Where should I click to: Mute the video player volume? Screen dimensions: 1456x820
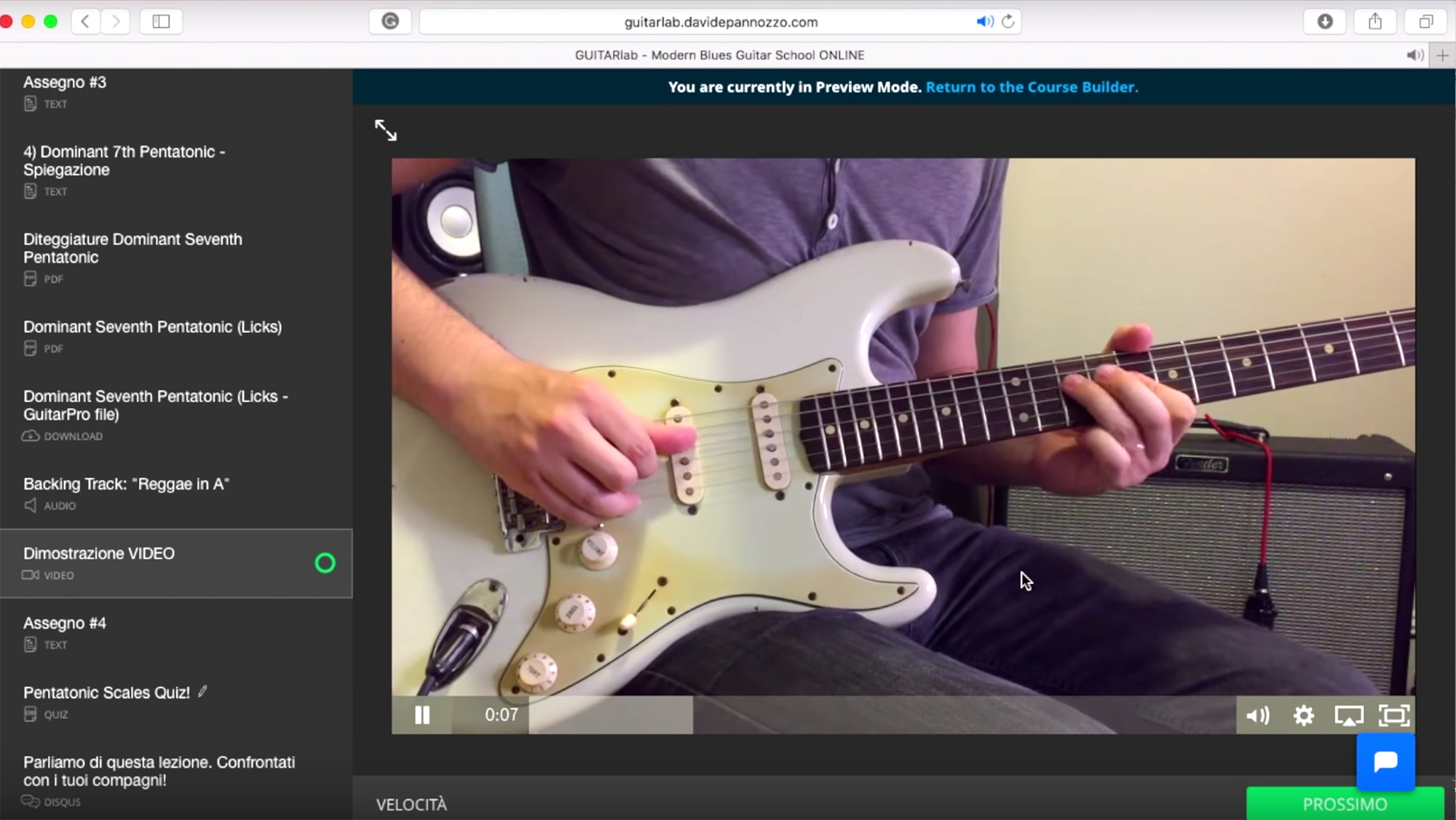tap(1257, 716)
